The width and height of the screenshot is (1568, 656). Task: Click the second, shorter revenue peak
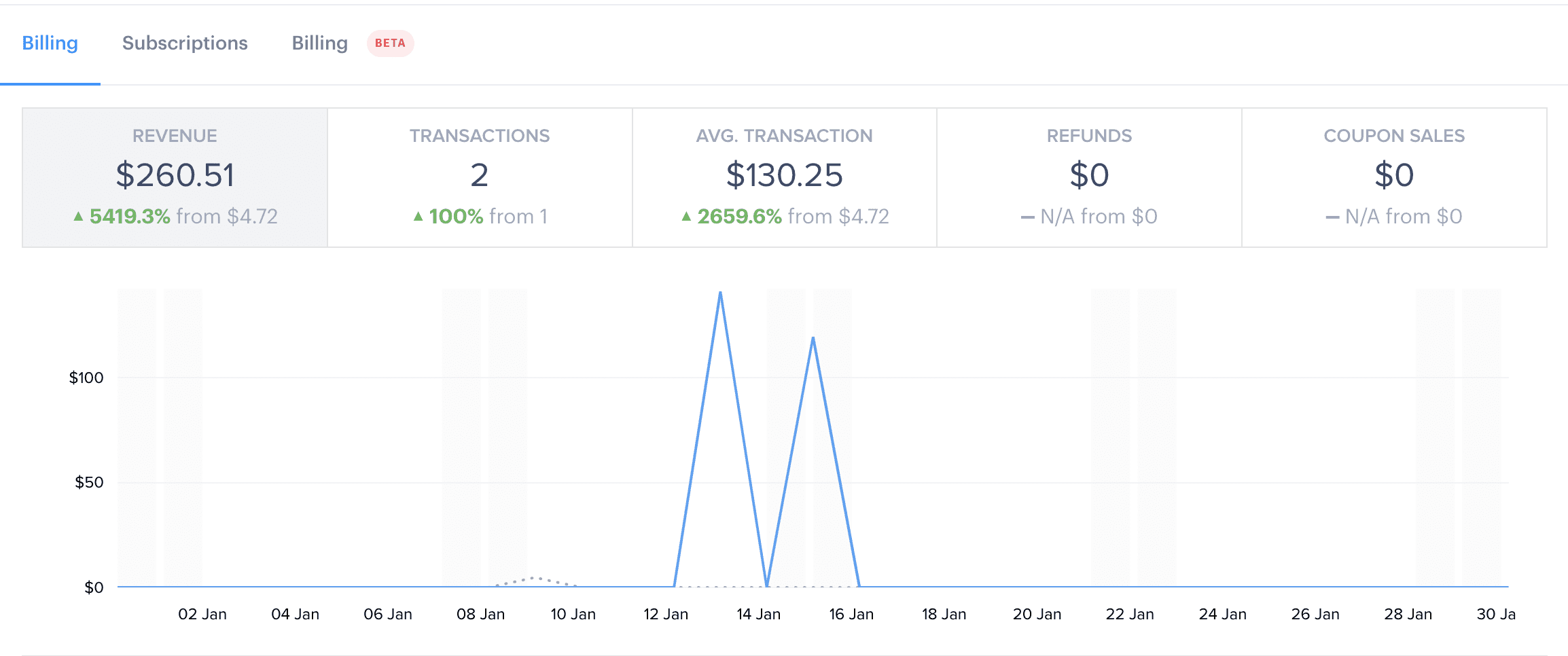click(813, 338)
